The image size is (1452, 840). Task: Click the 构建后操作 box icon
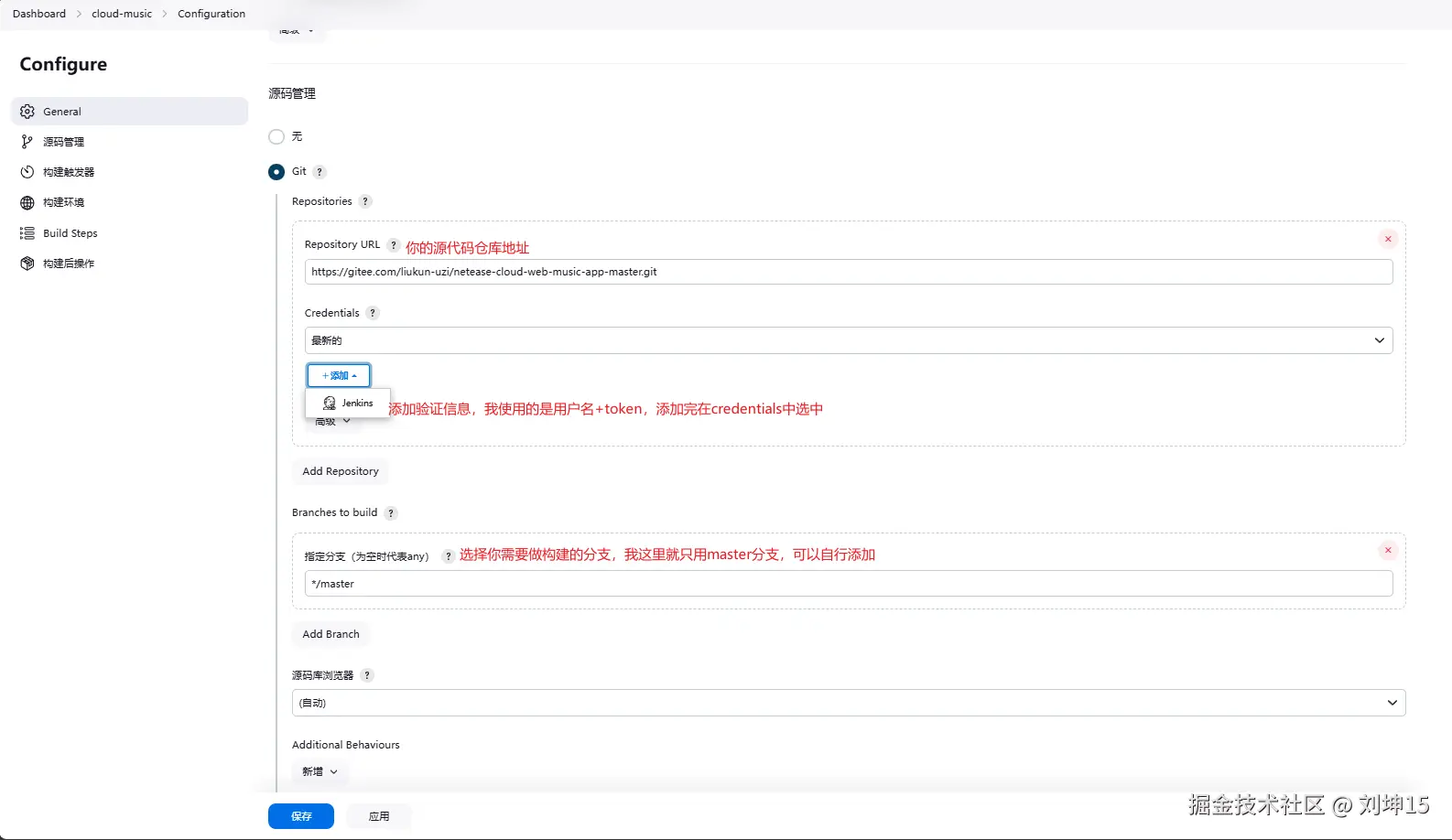coord(27,264)
